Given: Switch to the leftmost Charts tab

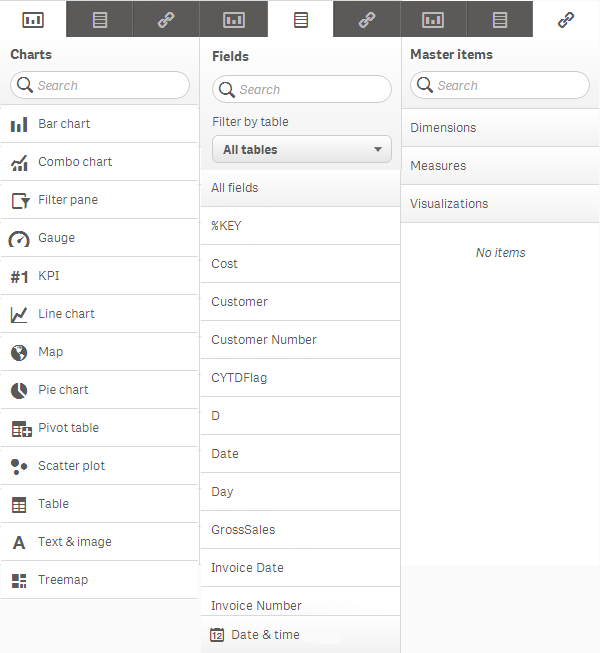Looking at the screenshot, I should click(x=33, y=19).
